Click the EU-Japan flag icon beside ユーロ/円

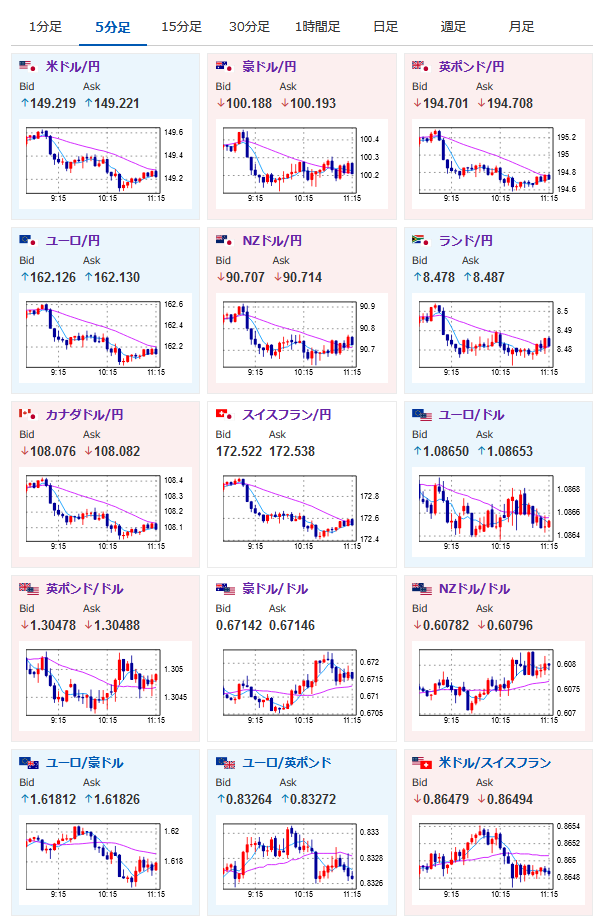27,241
